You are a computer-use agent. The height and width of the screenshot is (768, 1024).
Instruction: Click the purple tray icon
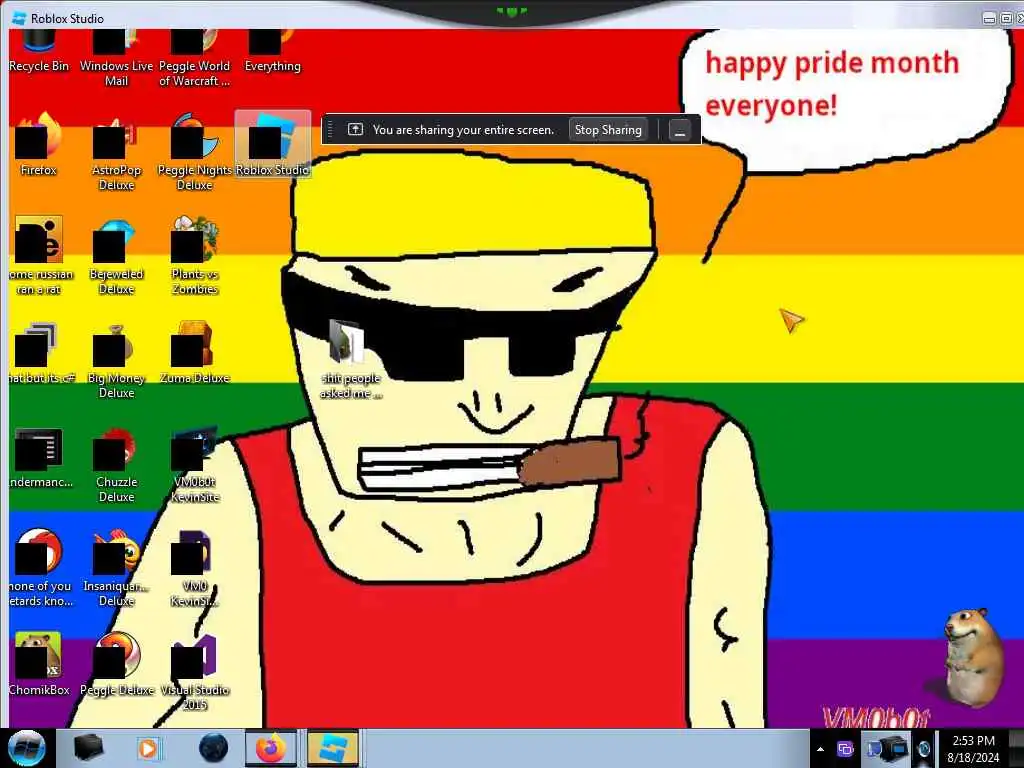845,749
